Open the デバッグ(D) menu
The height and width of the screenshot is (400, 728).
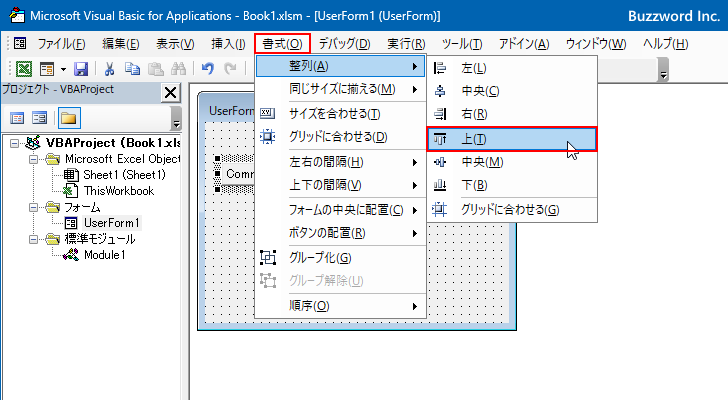tap(344, 44)
